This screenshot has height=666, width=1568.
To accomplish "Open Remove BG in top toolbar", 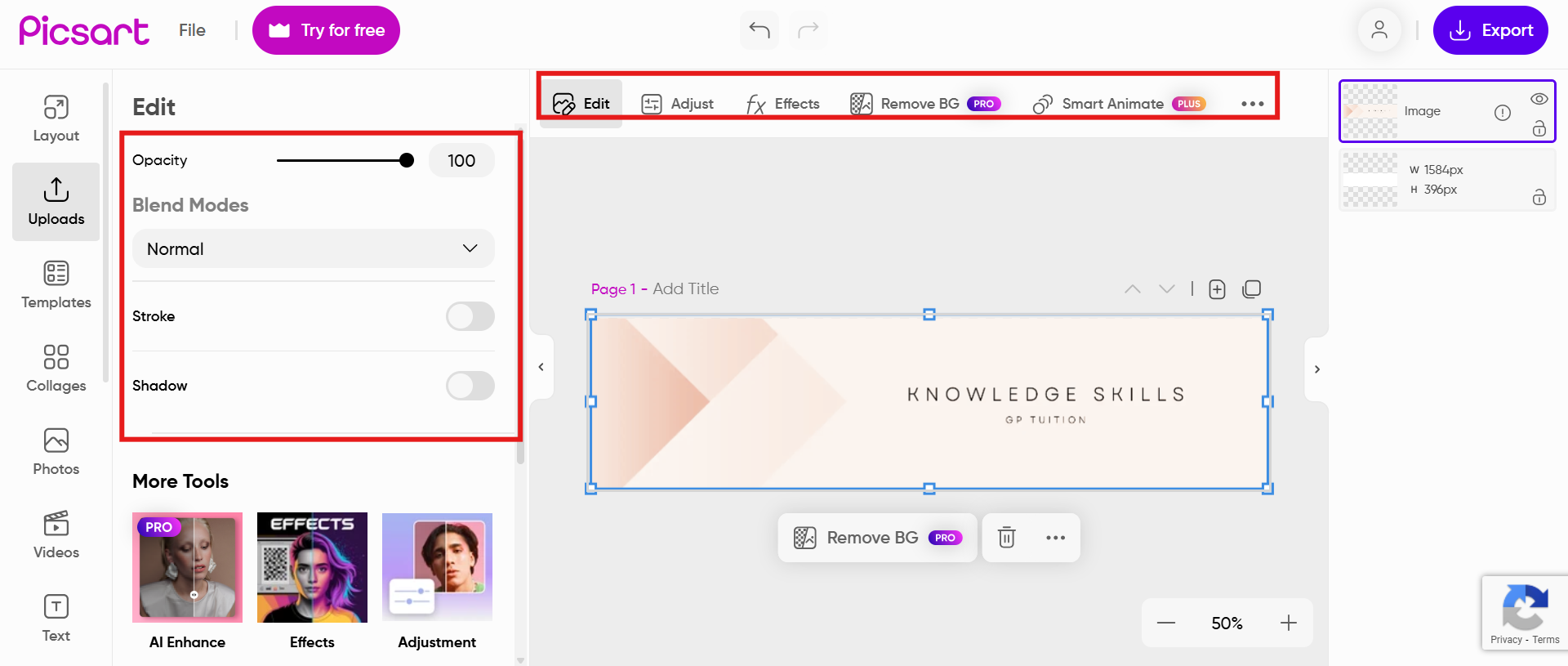I will pos(925,104).
